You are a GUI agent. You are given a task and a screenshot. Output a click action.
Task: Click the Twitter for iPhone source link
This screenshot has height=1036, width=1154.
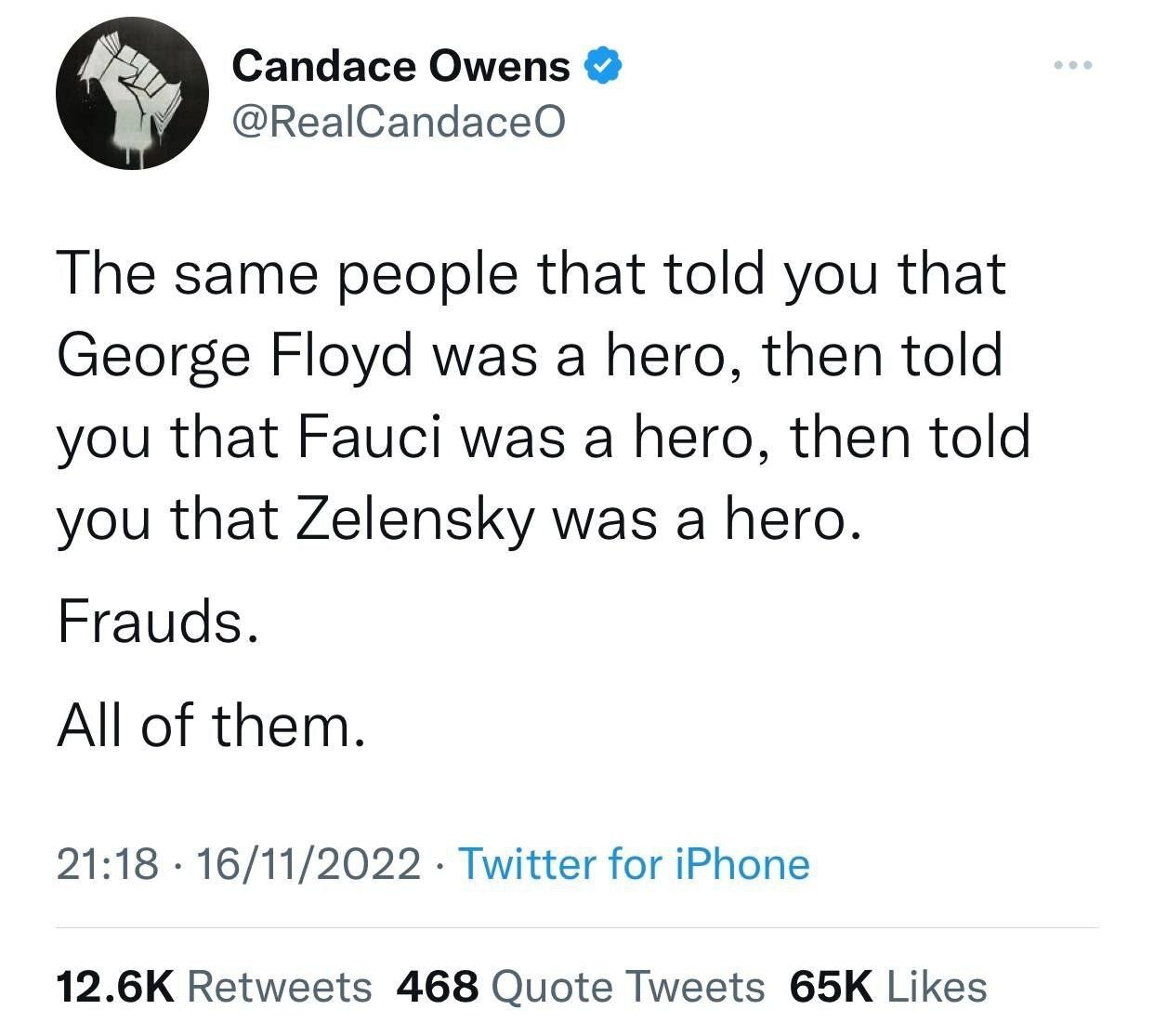pos(635,863)
